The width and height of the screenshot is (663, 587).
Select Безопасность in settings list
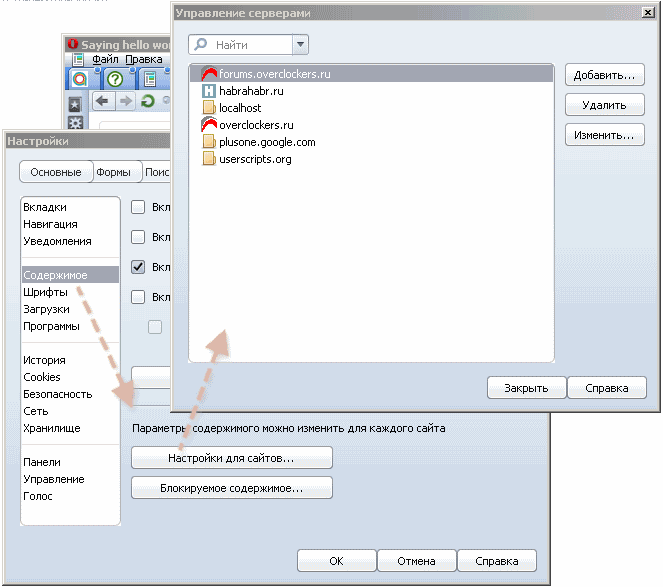70,394
